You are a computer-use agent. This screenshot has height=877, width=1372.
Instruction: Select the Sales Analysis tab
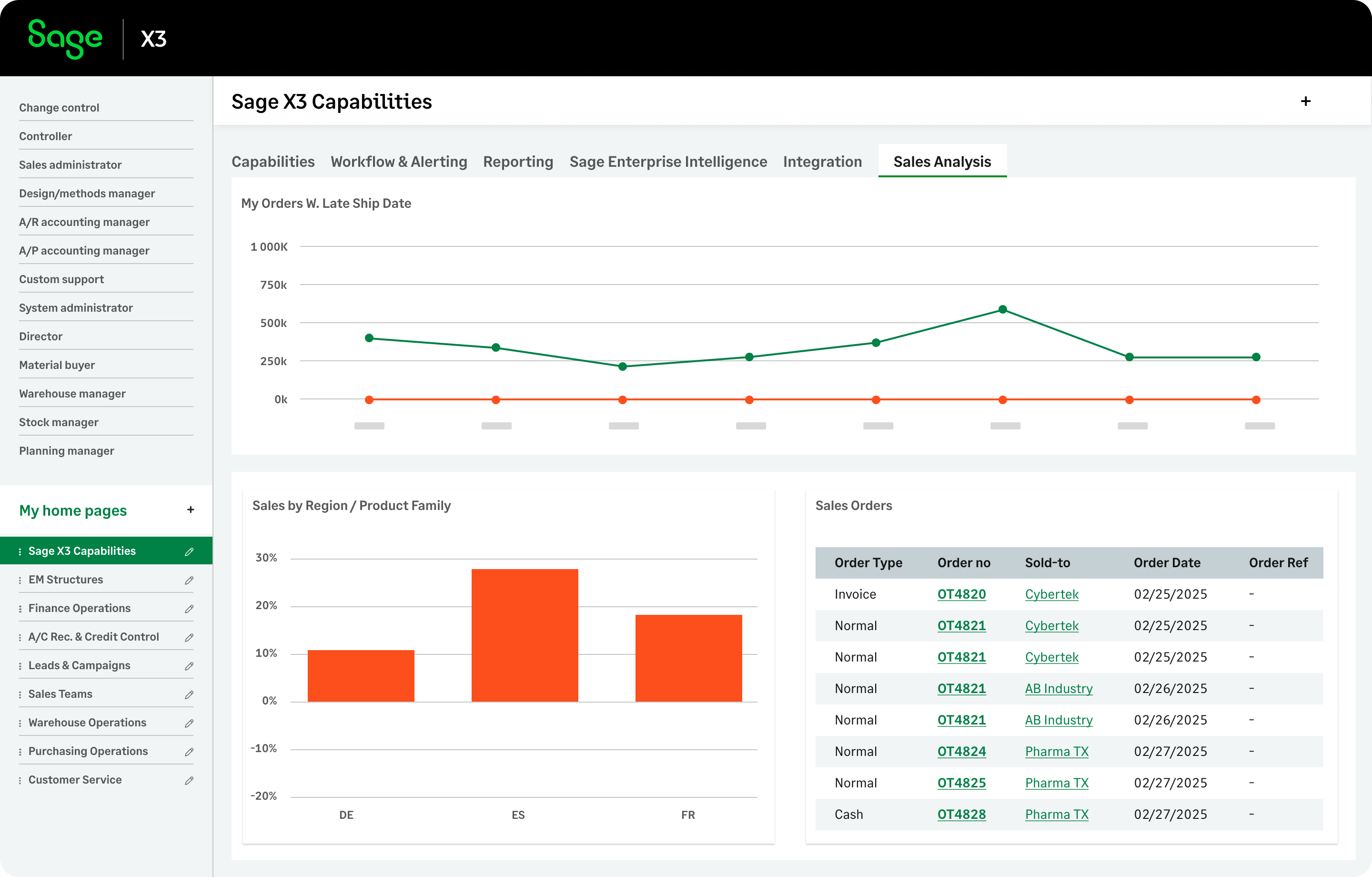pos(942,162)
